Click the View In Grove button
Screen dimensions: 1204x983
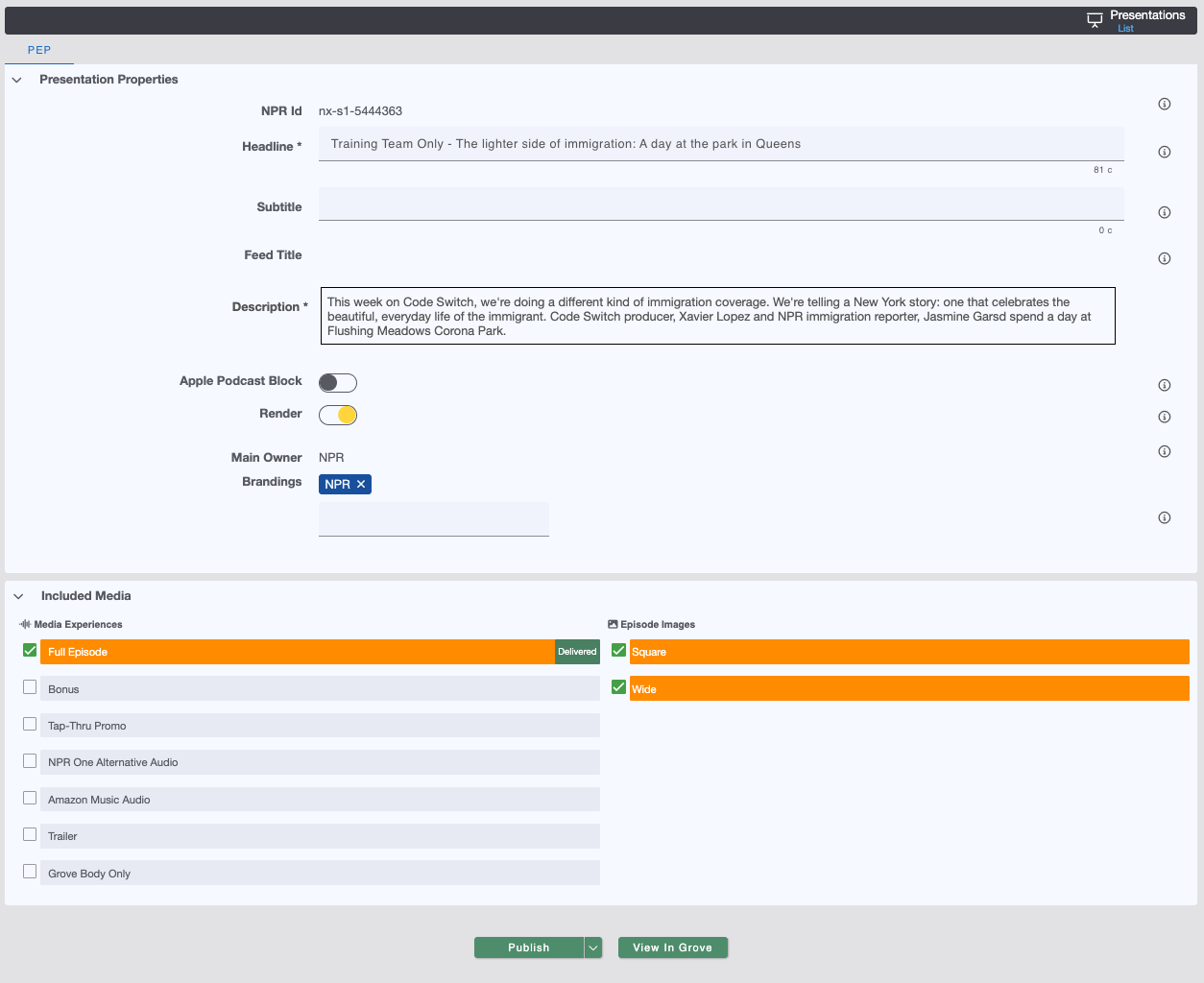[672, 947]
